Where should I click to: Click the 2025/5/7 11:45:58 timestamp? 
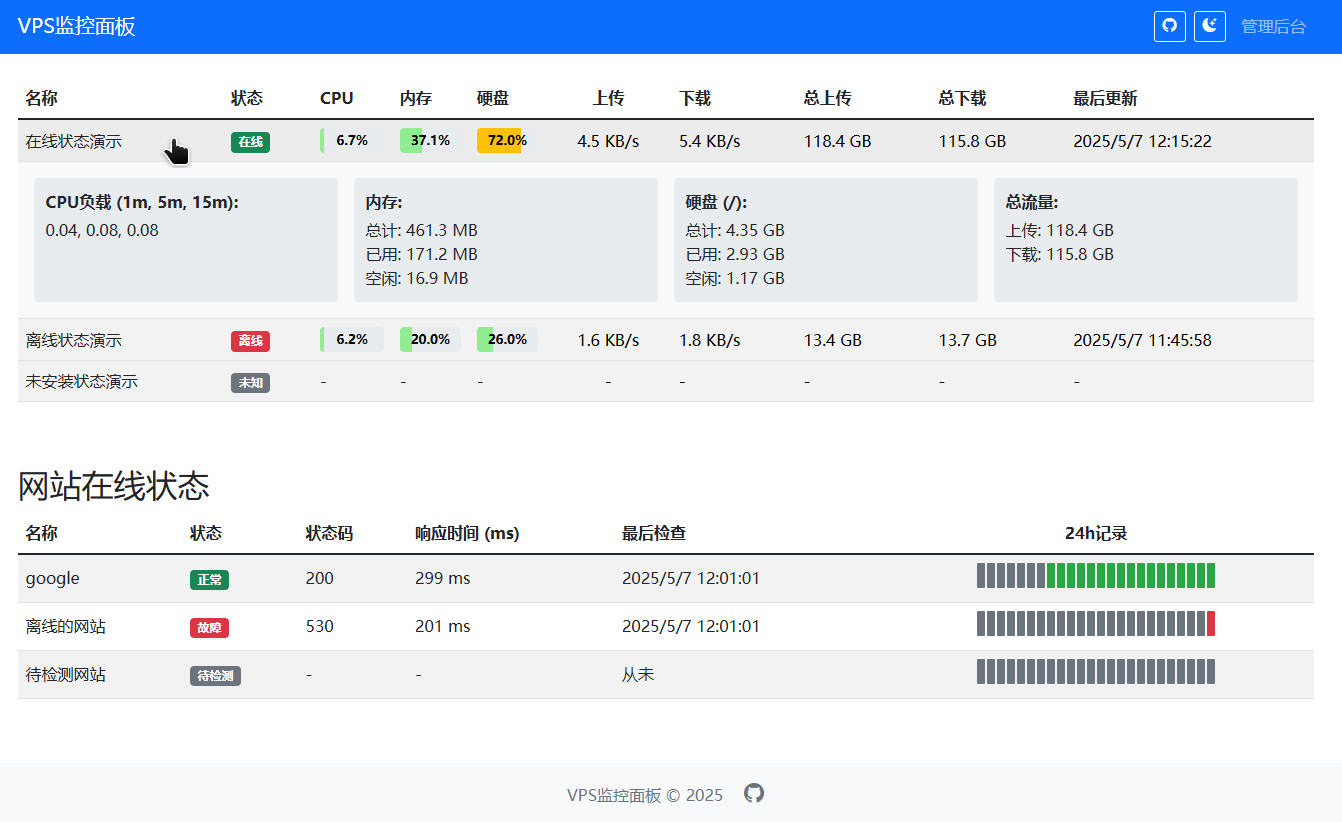1142,340
